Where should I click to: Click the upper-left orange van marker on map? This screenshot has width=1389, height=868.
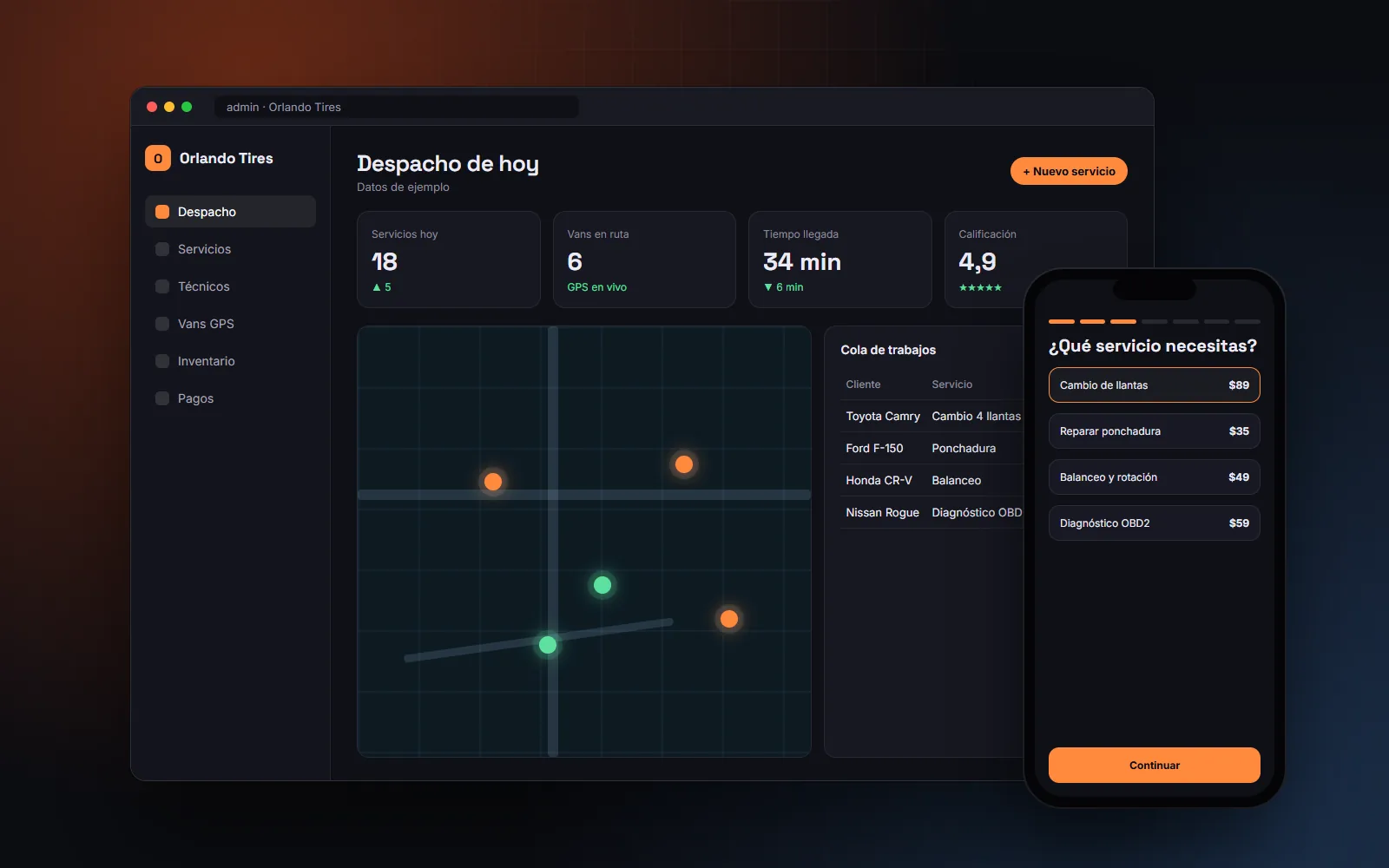click(x=493, y=482)
